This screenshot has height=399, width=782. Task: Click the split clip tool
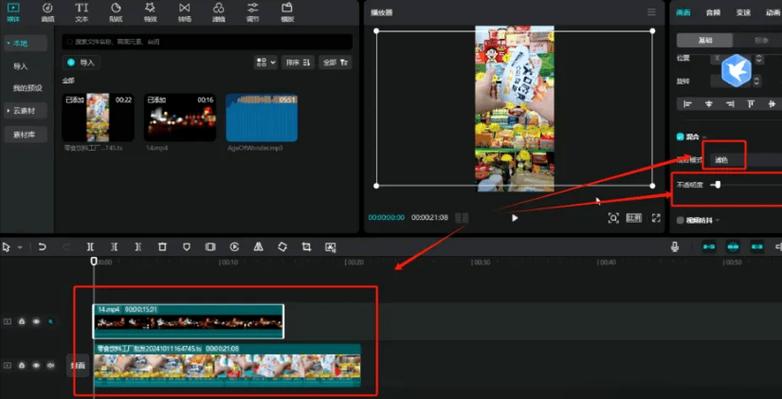click(x=90, y=247)
